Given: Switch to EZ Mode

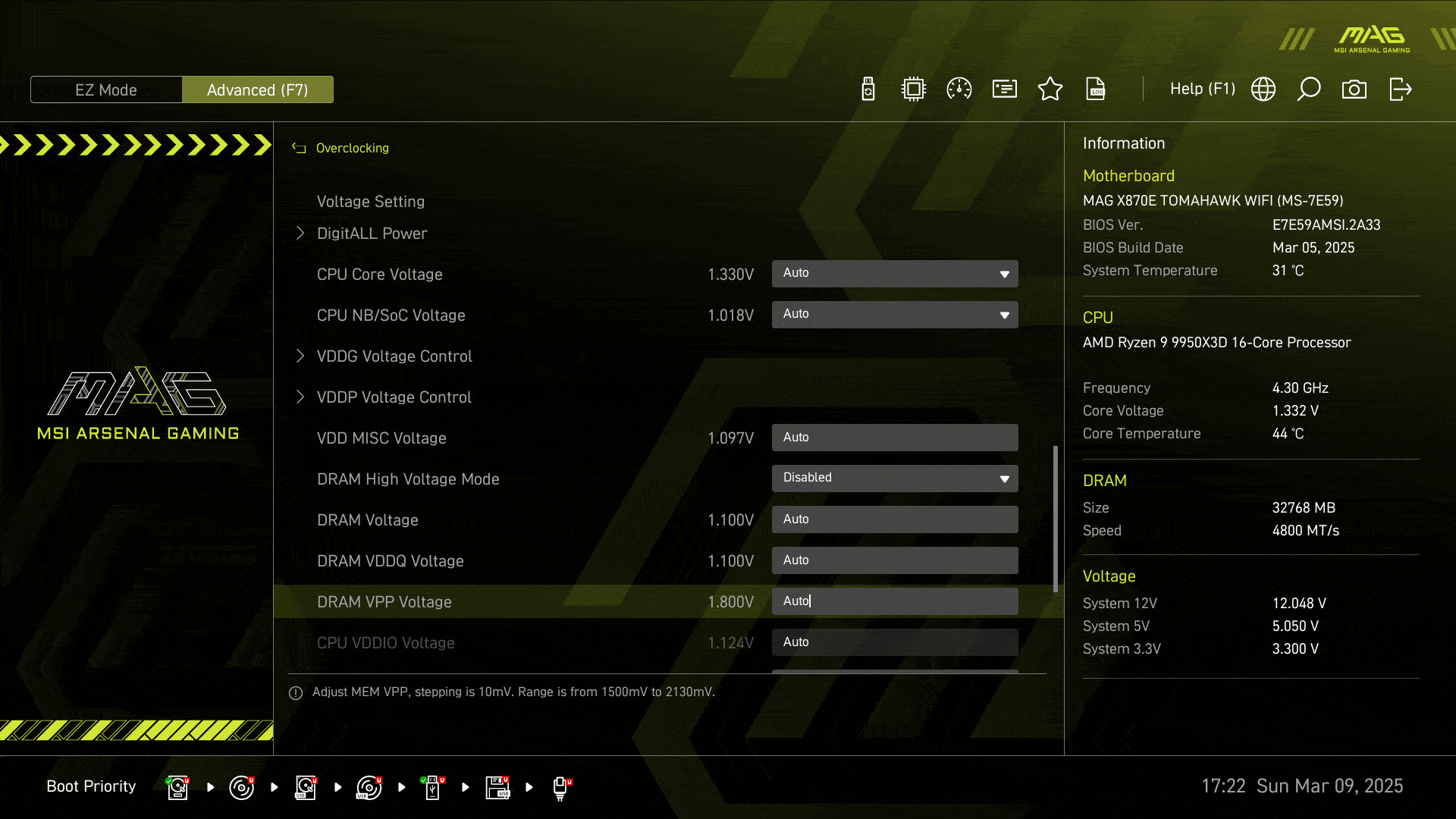Looking at the screenshot, I should (x=106, y=89).
